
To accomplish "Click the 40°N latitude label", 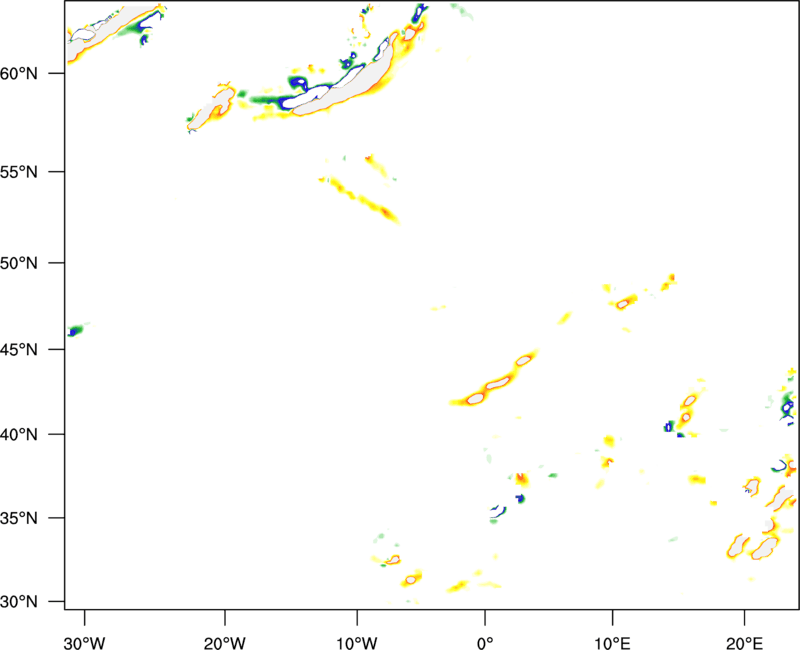I will click(19, 435).
